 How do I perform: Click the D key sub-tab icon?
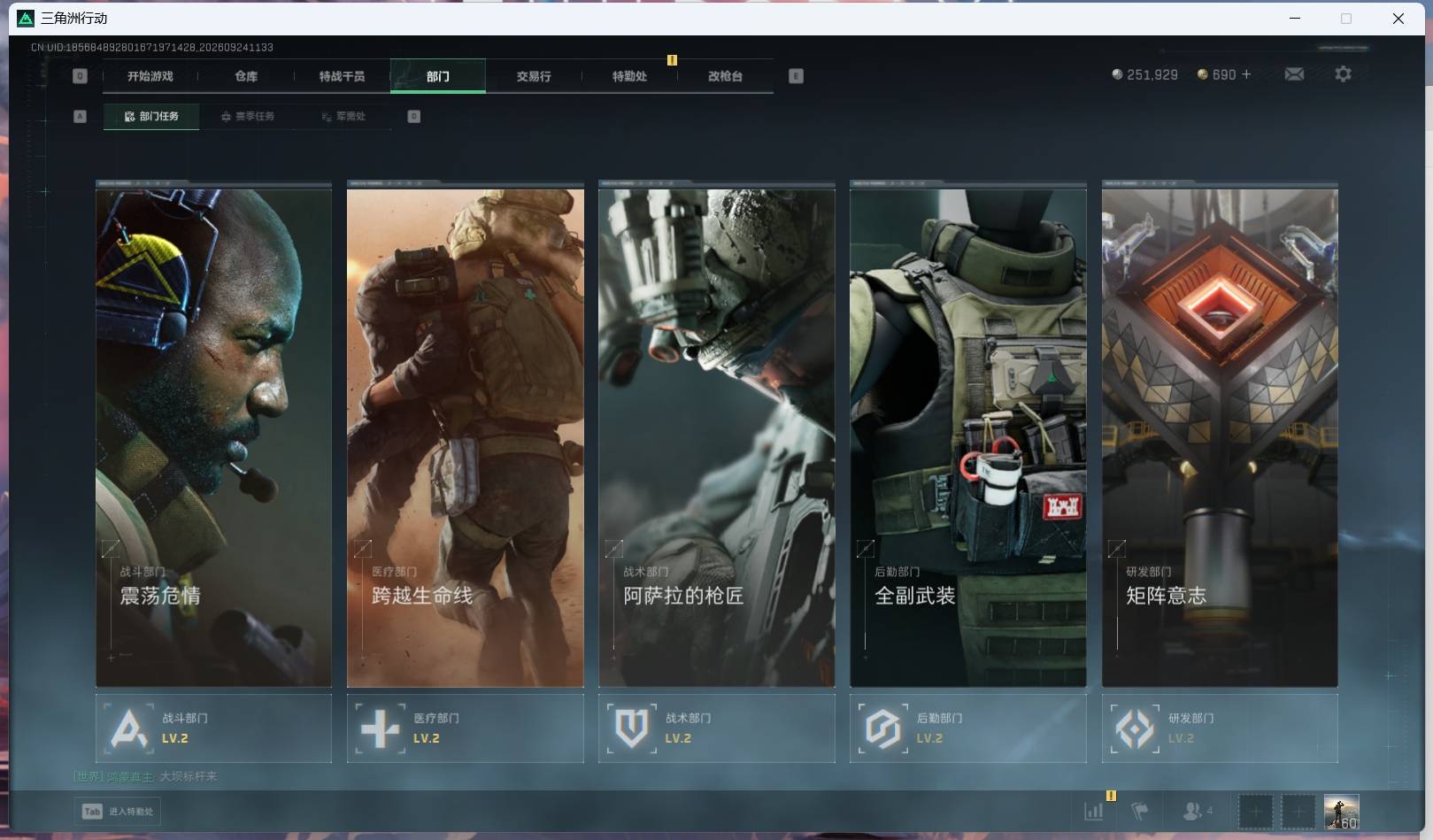pos(413,116)
